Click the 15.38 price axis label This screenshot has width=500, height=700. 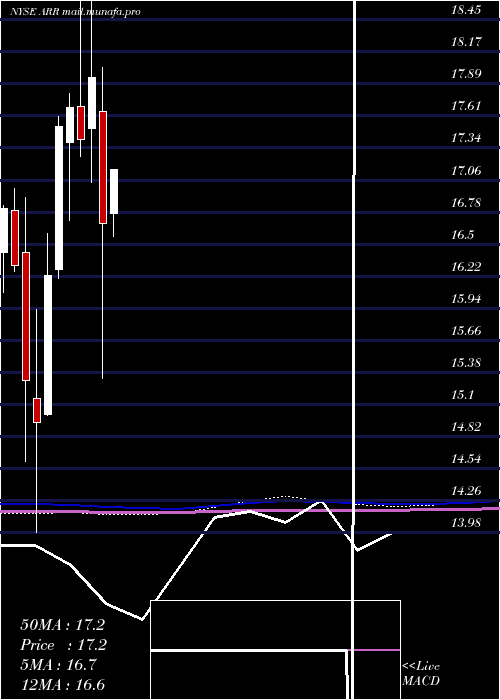click(466, 362)
